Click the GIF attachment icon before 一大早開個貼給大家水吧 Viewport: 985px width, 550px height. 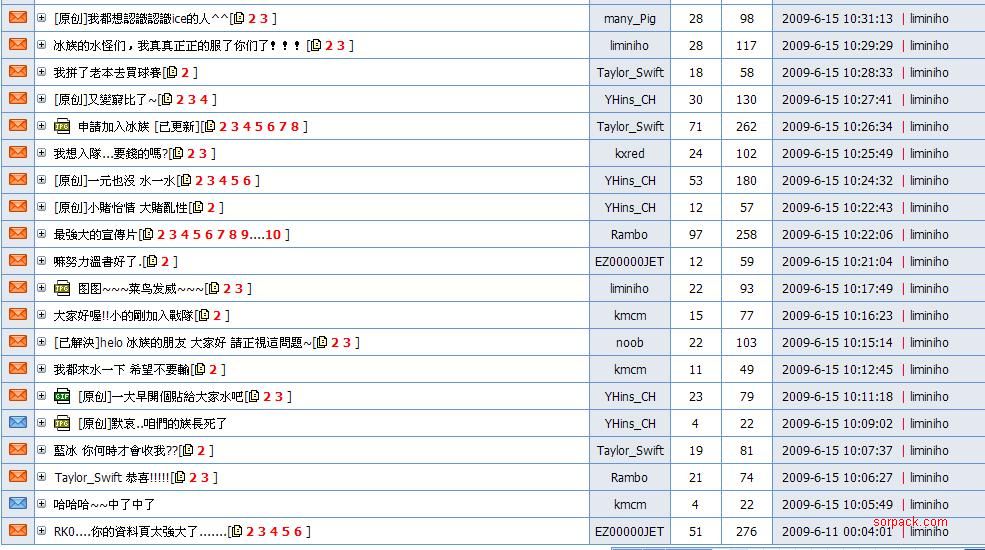[x=62, y=396]
